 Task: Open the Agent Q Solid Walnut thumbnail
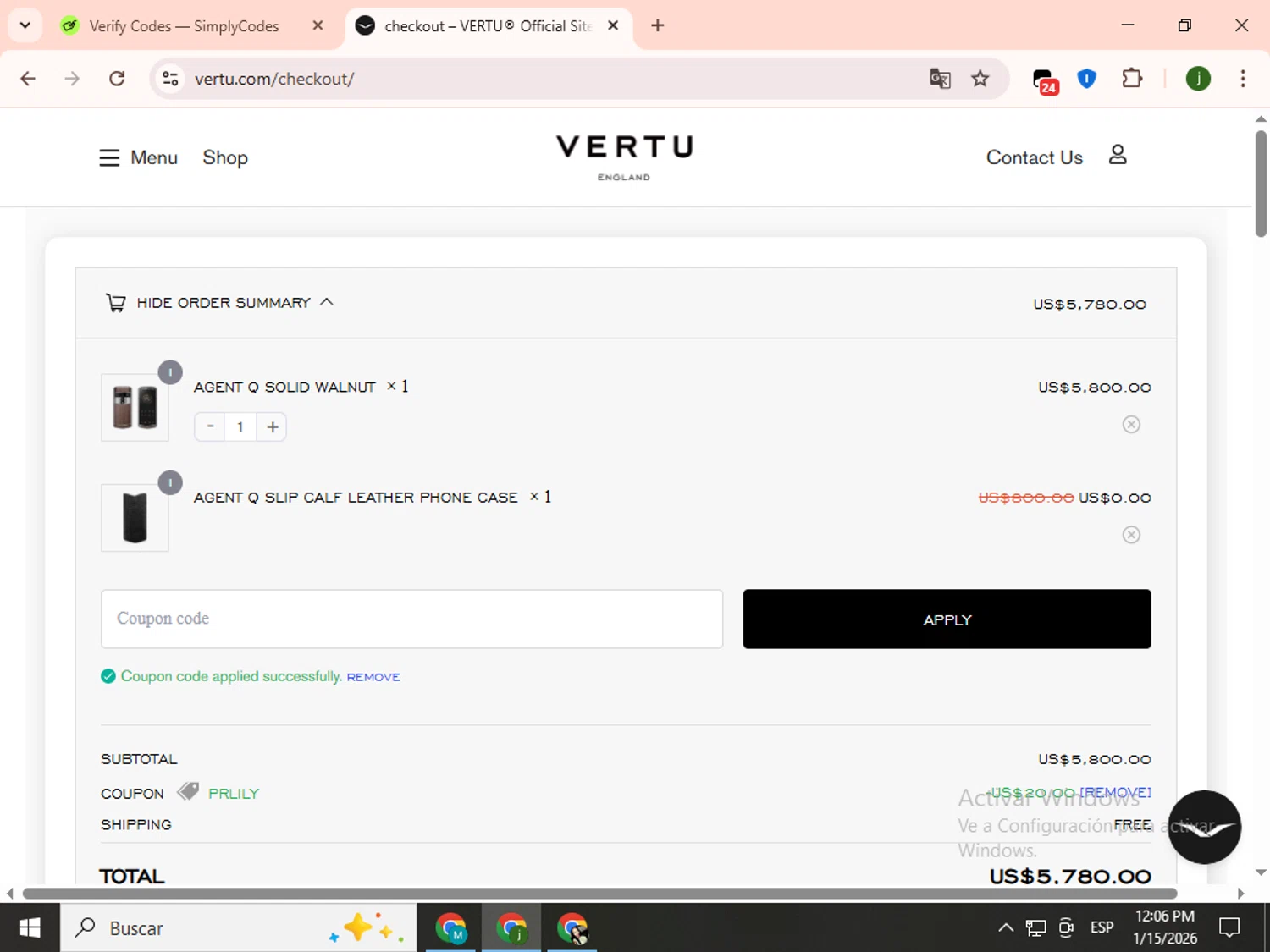[x=135, y=407]
